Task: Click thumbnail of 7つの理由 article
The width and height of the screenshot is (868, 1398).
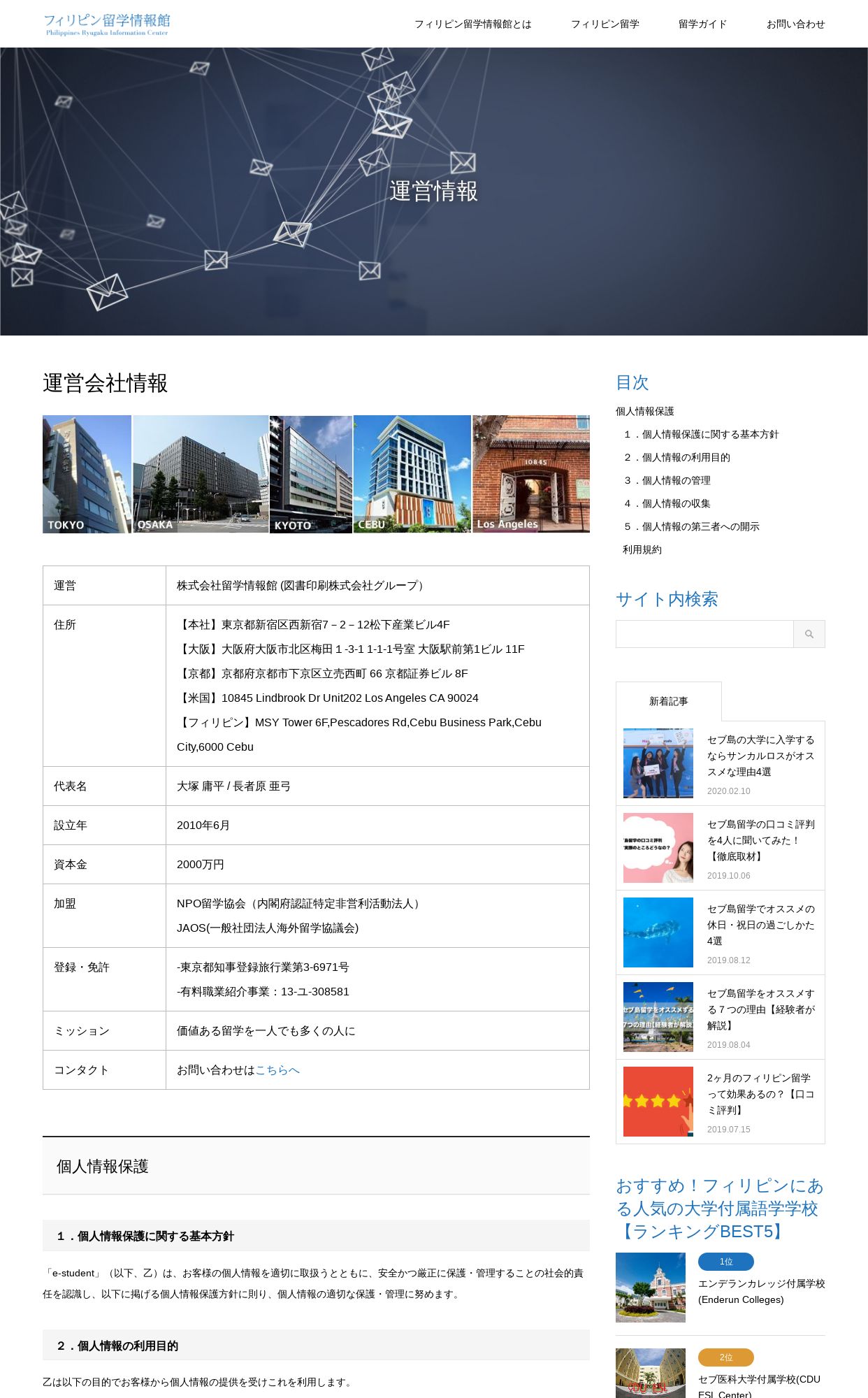Action: coord(658,1017)
